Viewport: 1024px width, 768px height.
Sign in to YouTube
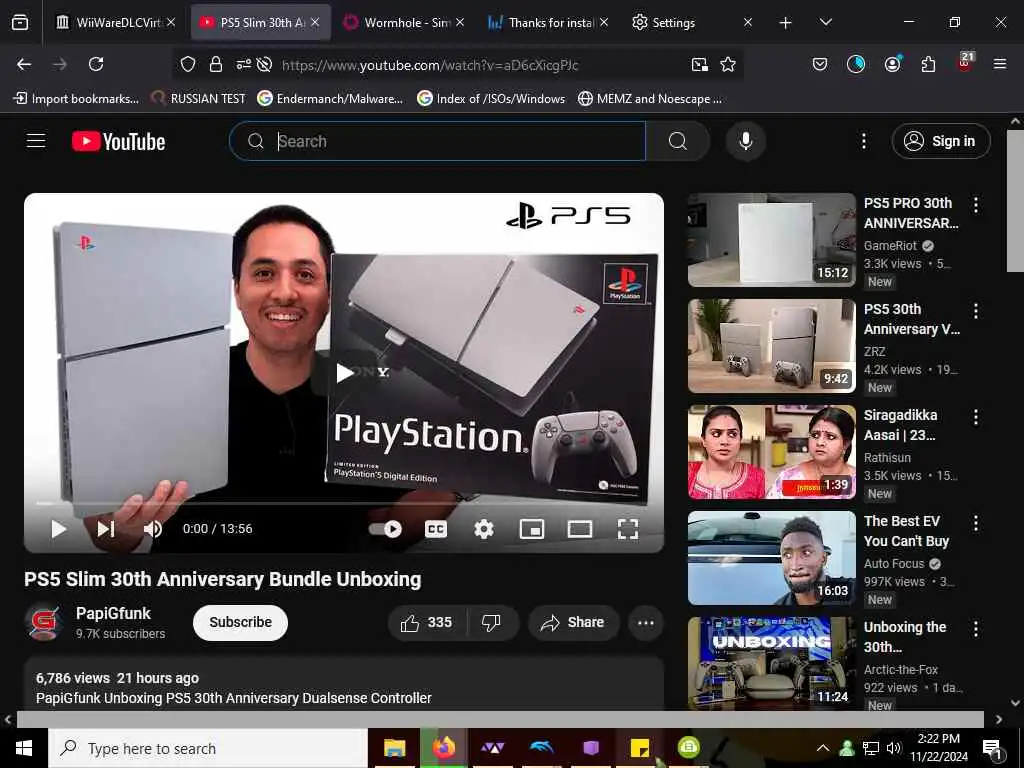coord(941,141)
